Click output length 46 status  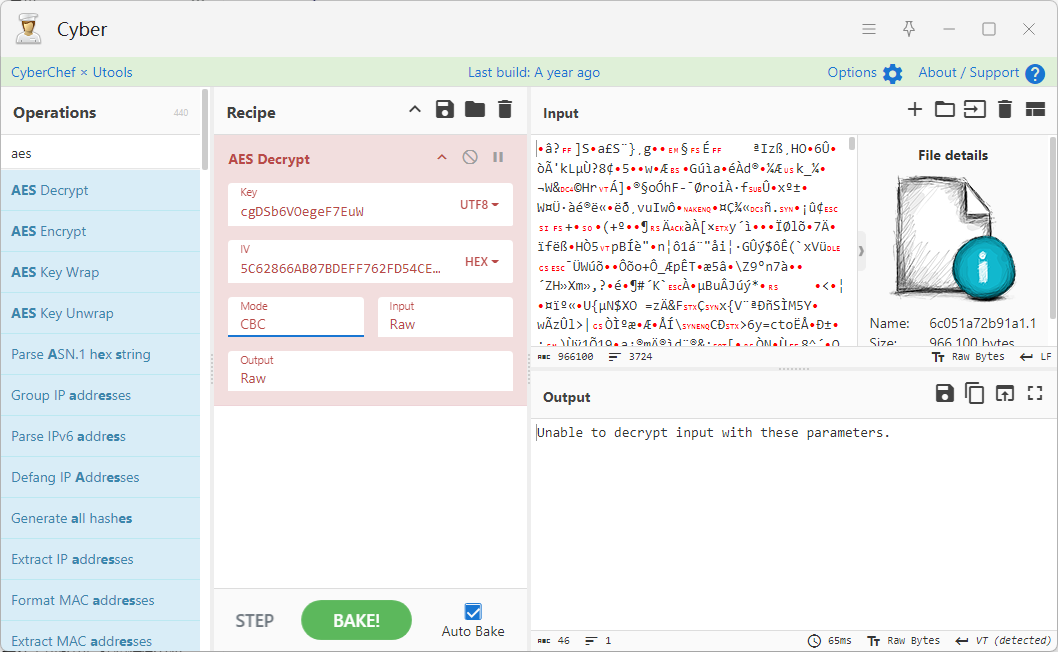point(553,641)
